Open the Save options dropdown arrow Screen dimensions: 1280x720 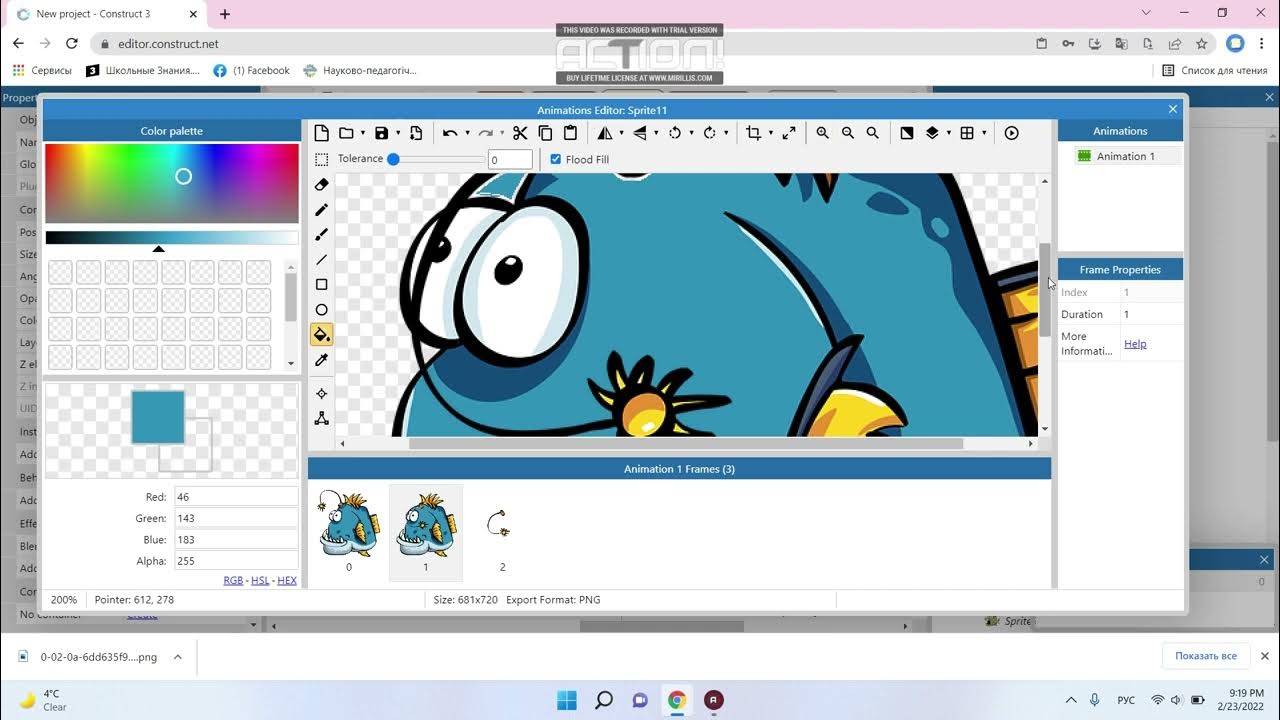coord(398,133)
